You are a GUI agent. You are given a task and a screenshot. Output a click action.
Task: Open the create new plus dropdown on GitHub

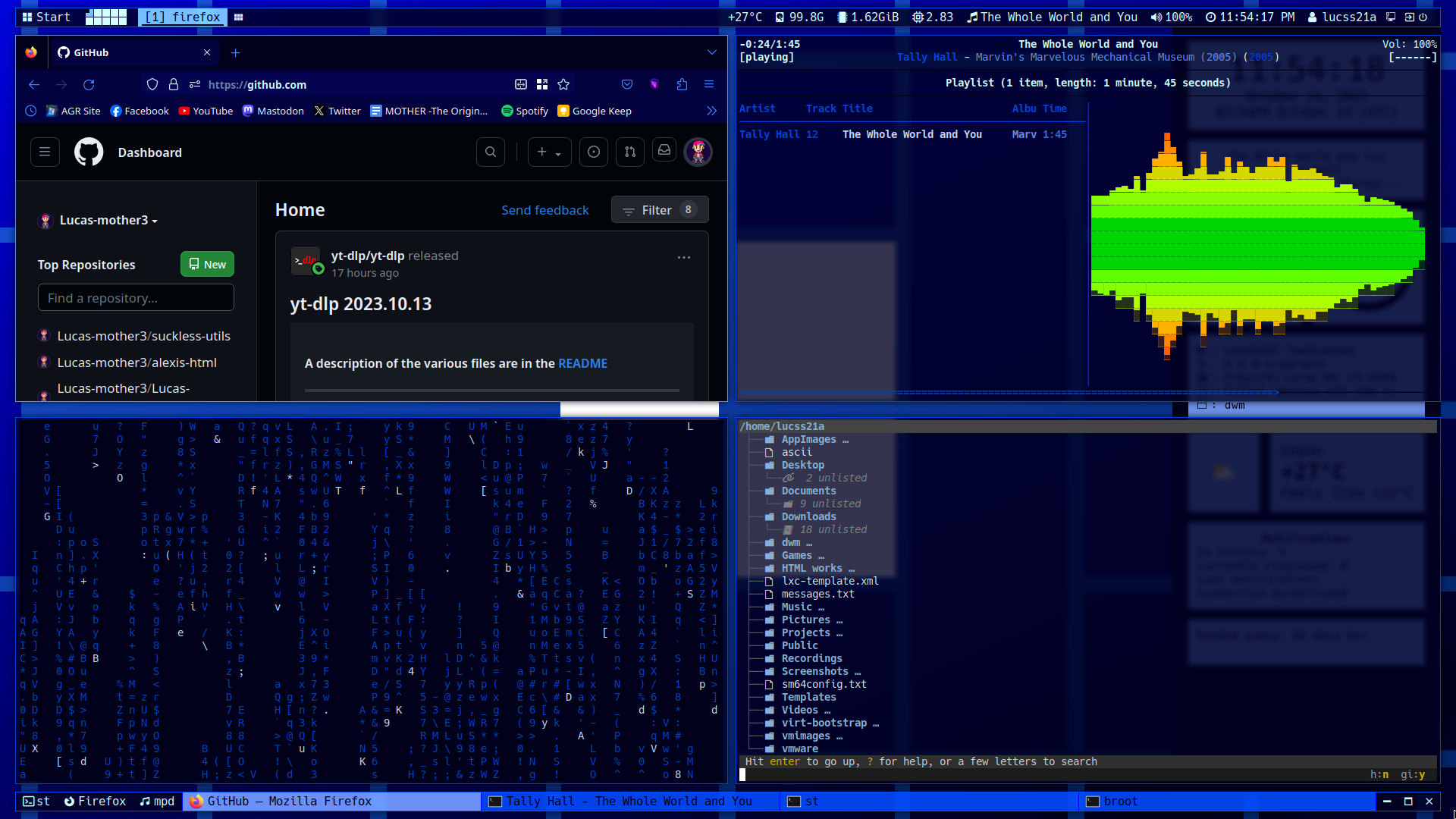tap(549, 152)
